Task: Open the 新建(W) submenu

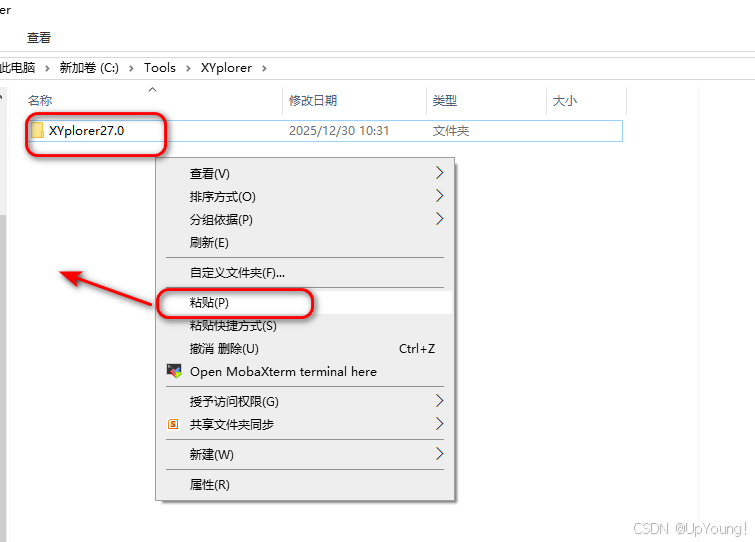Action: tap(305, 454)
